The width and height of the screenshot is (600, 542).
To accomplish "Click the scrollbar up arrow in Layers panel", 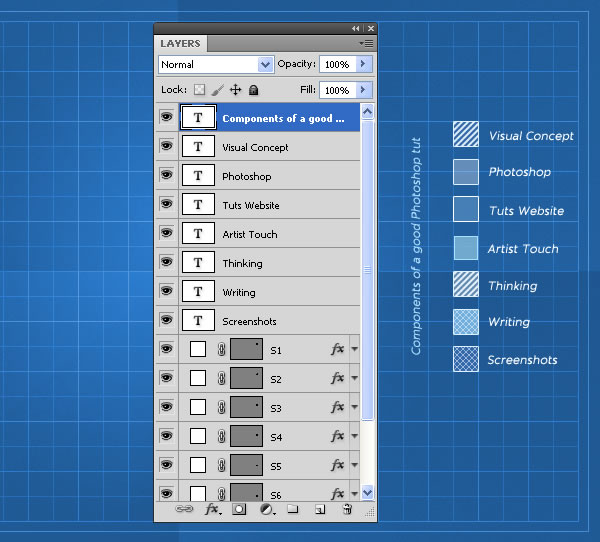I will pyautogui.click(x=367, y=112).
